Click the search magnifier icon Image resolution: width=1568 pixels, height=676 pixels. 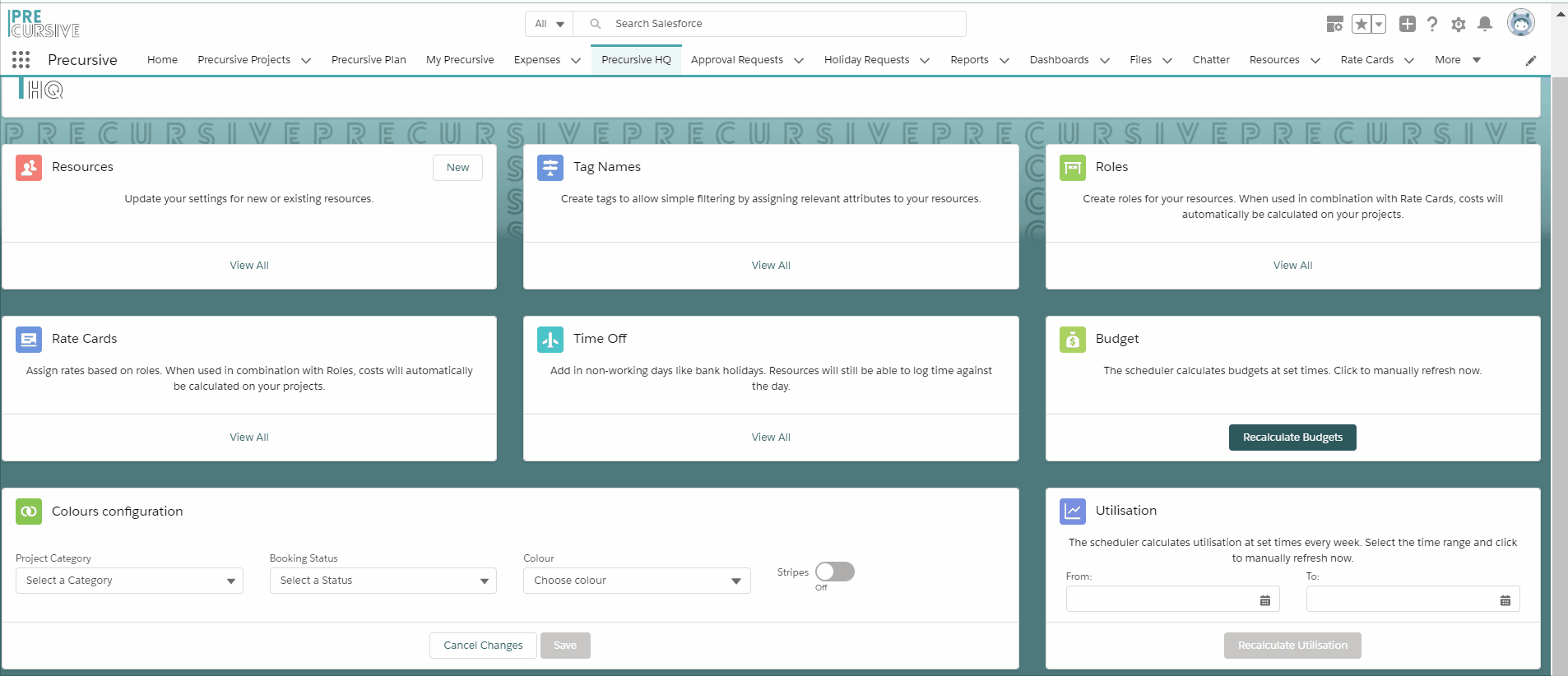[596, 24]
